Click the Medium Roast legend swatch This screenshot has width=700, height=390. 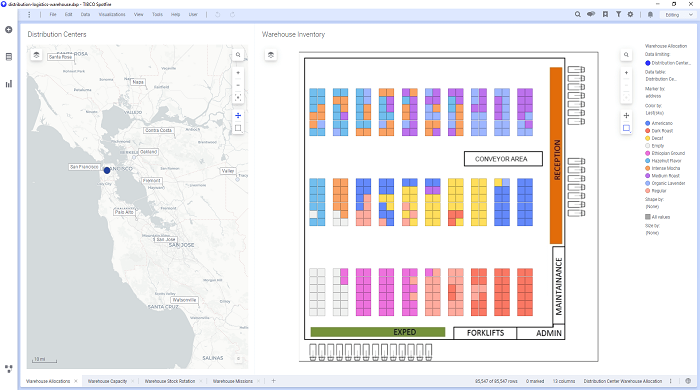648,176
